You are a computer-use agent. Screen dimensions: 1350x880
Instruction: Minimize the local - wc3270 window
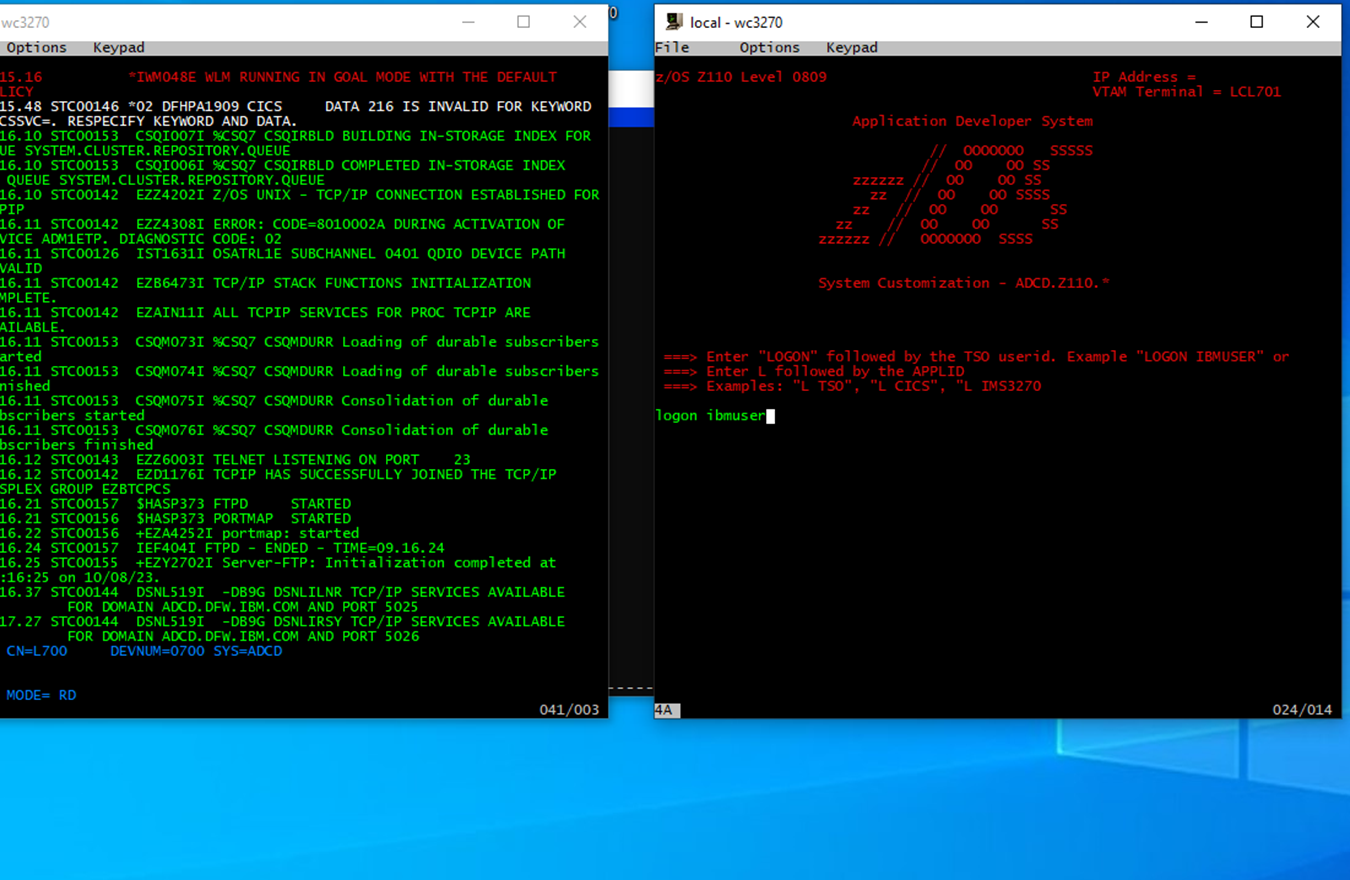tap(1201, 22)
